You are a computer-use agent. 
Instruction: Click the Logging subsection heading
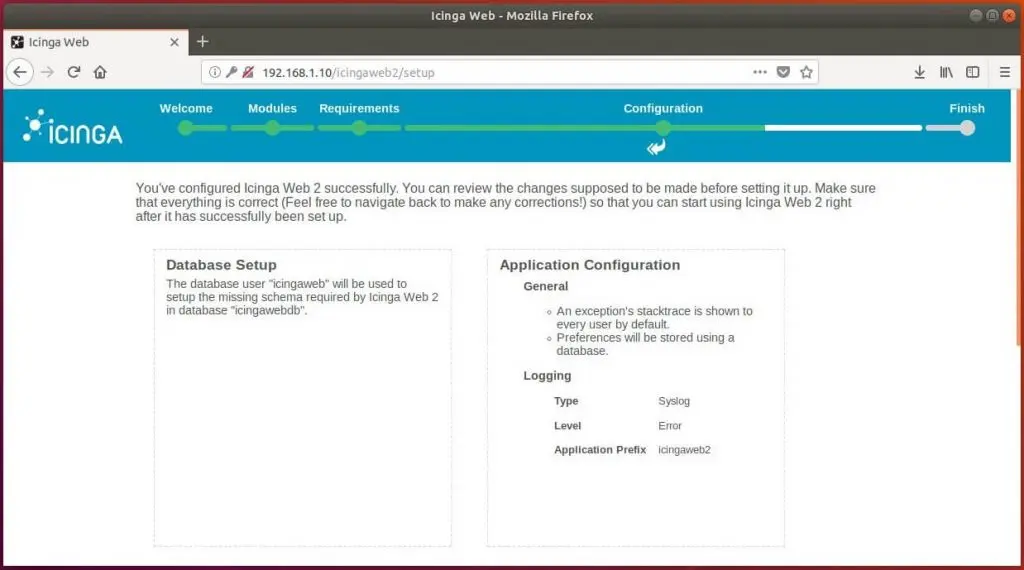click(547, 375)
